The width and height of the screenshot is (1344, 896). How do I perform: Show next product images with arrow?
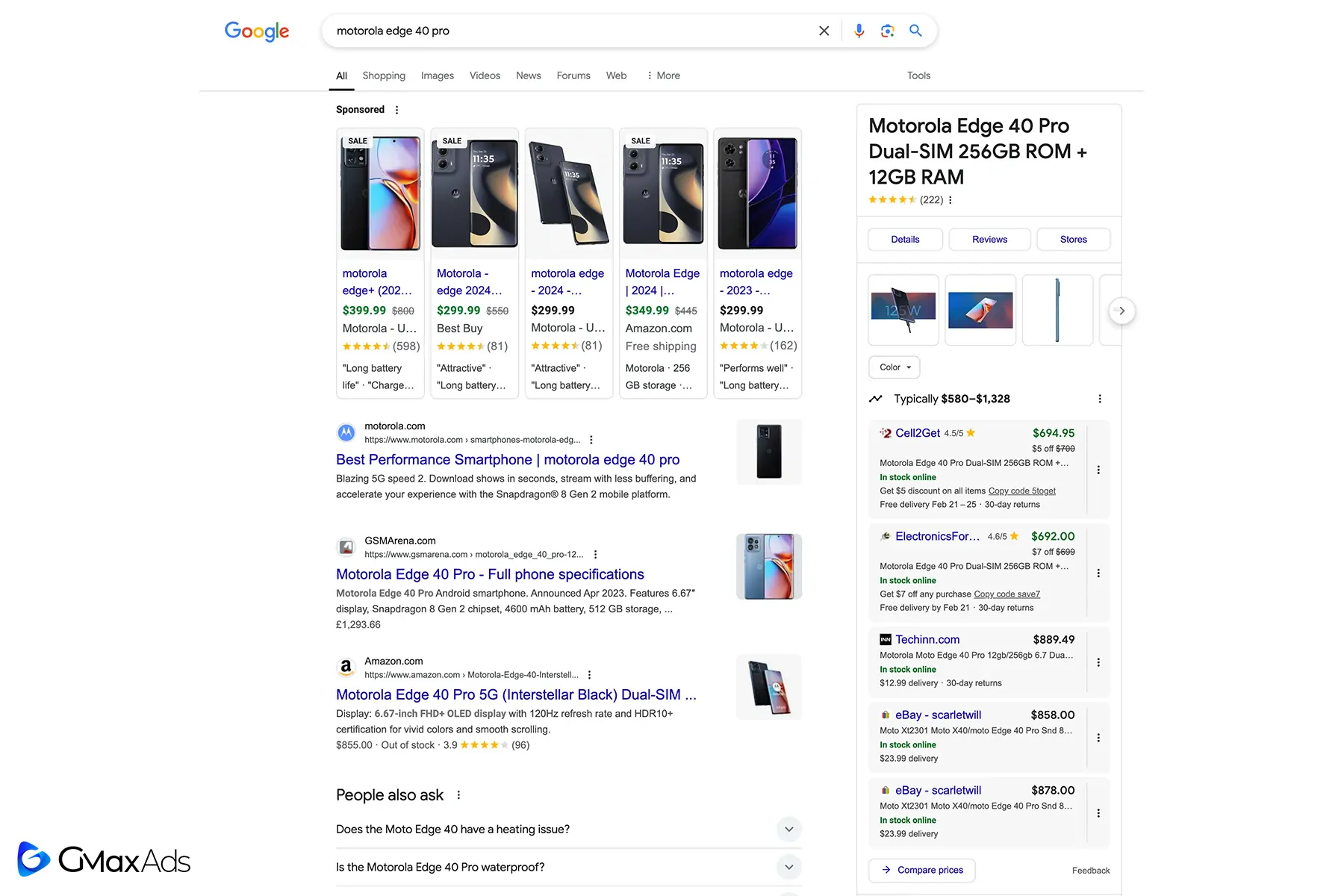tap(1121, 311)
